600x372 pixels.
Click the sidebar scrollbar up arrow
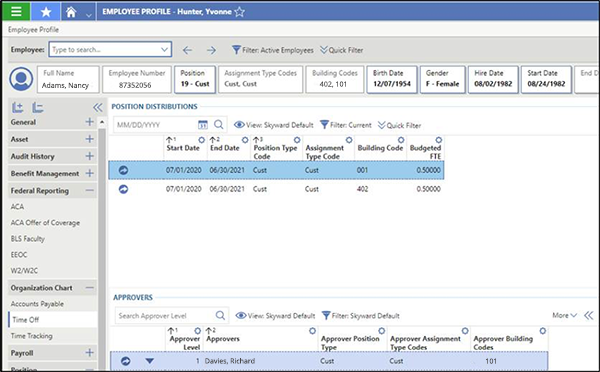[102, 122]
